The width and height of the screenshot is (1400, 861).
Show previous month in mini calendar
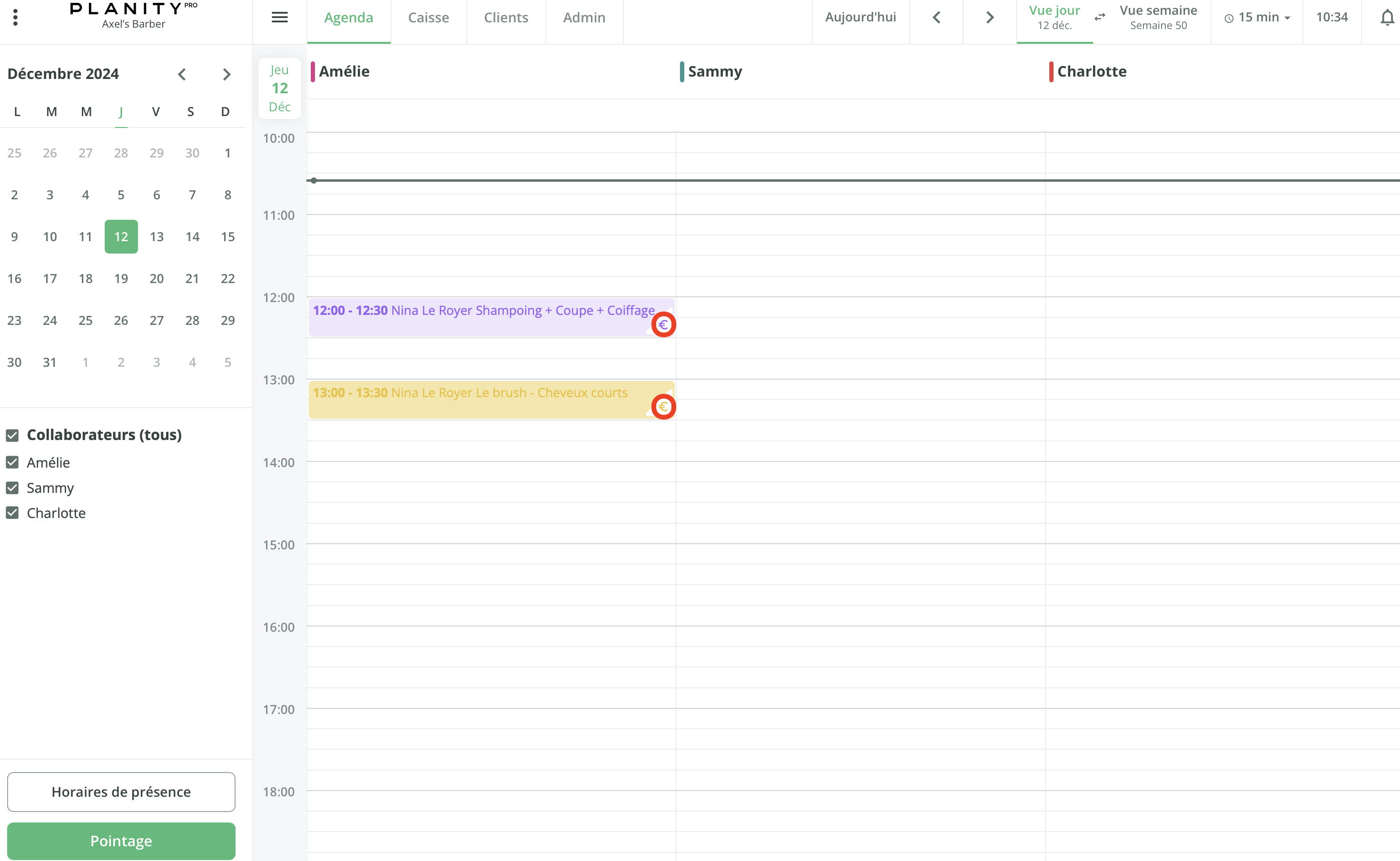tap(182, 74)
